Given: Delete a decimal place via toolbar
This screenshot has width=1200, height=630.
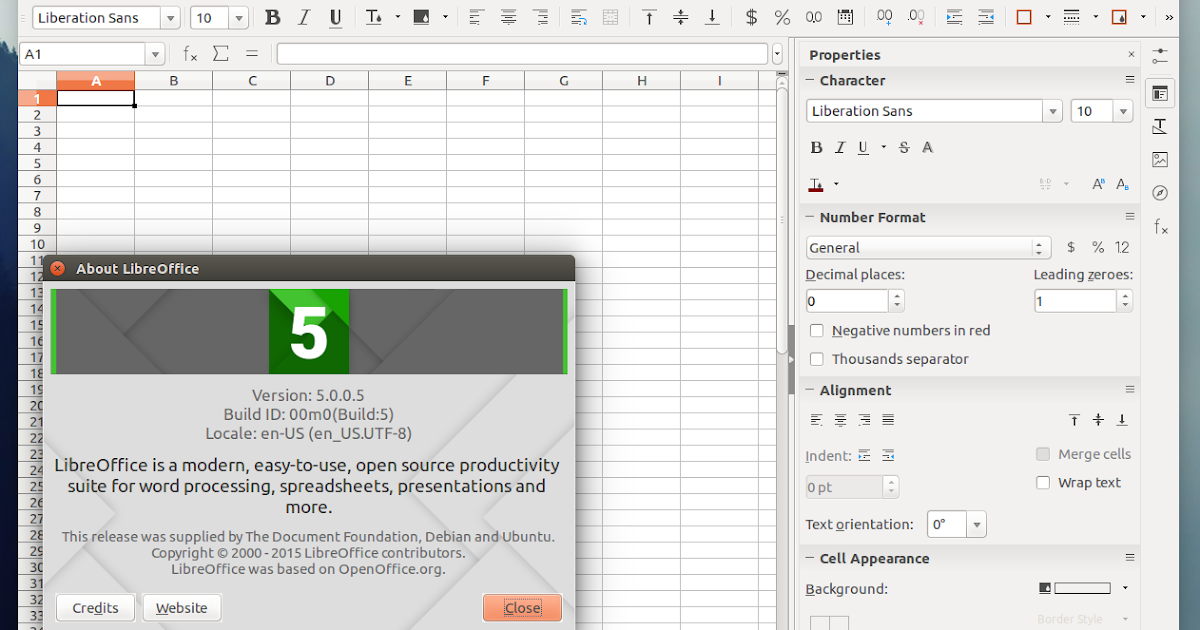Looking at the screenshot, I should tap(915, 18).
